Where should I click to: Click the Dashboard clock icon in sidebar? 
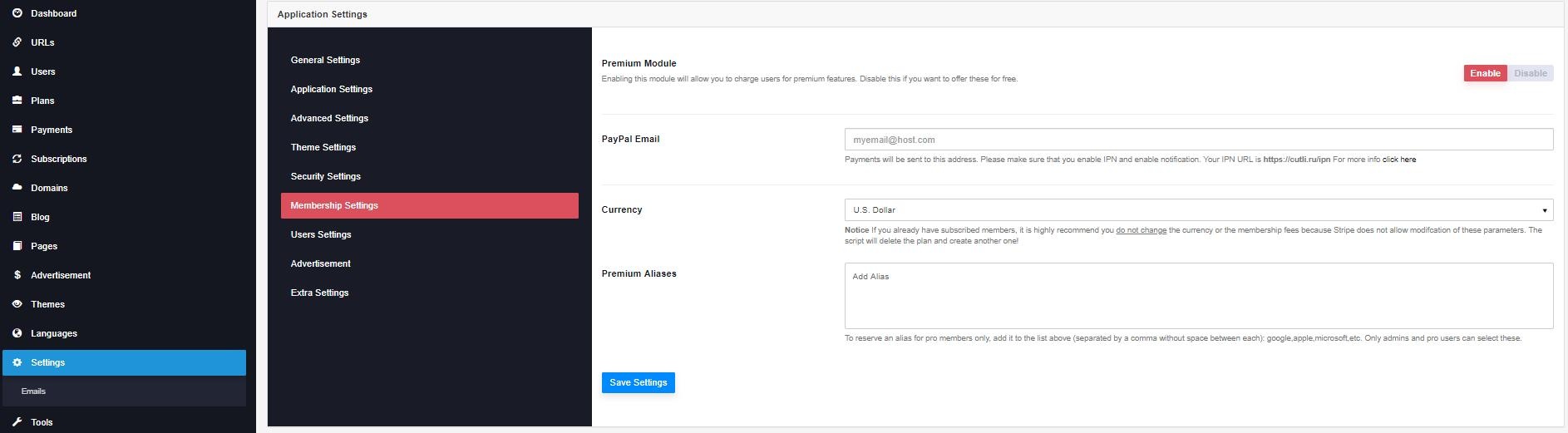pyautogui.click(x=17, y=13)
